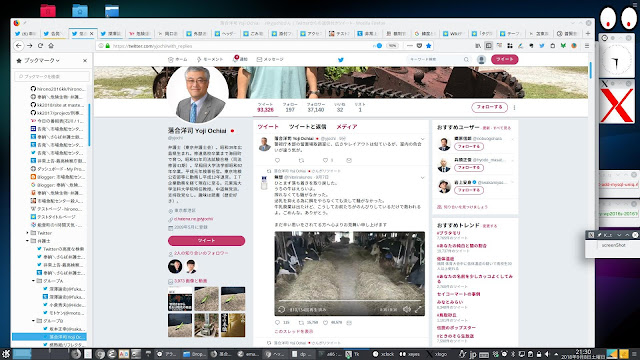This screenshot has width=640, height=360.
Task: Click the blue bookmark star in address bar
Action: [429, 46]
